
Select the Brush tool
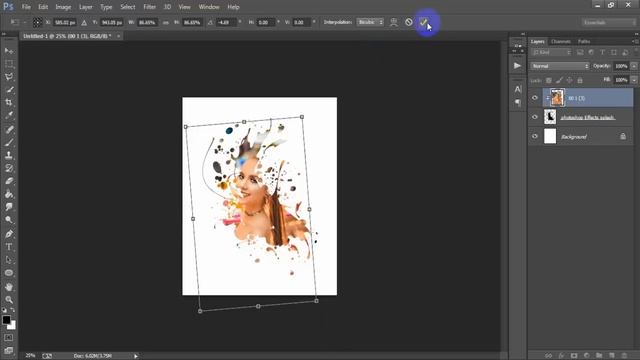[9, 142]
